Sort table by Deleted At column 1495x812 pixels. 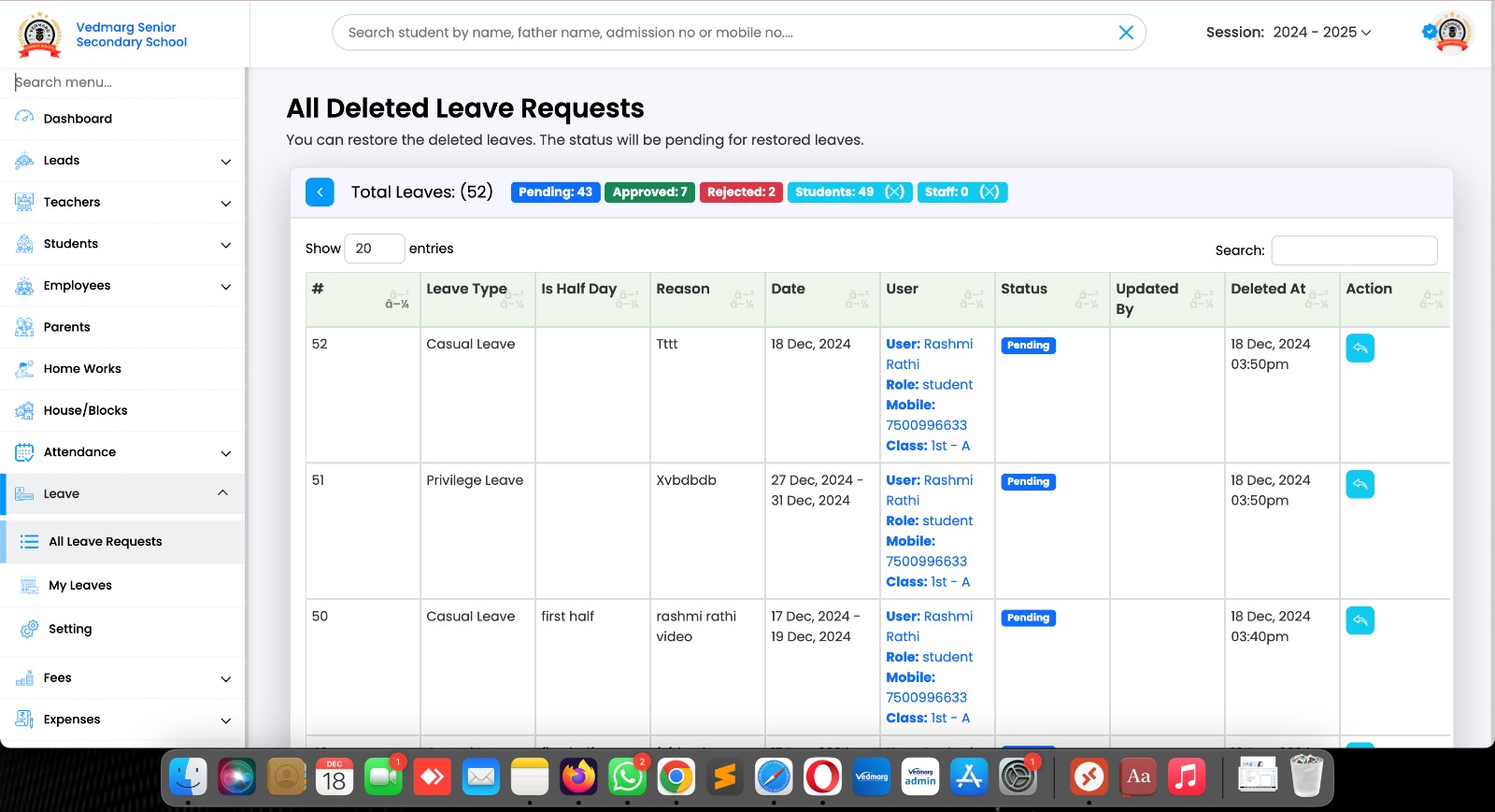[1281, 299]
